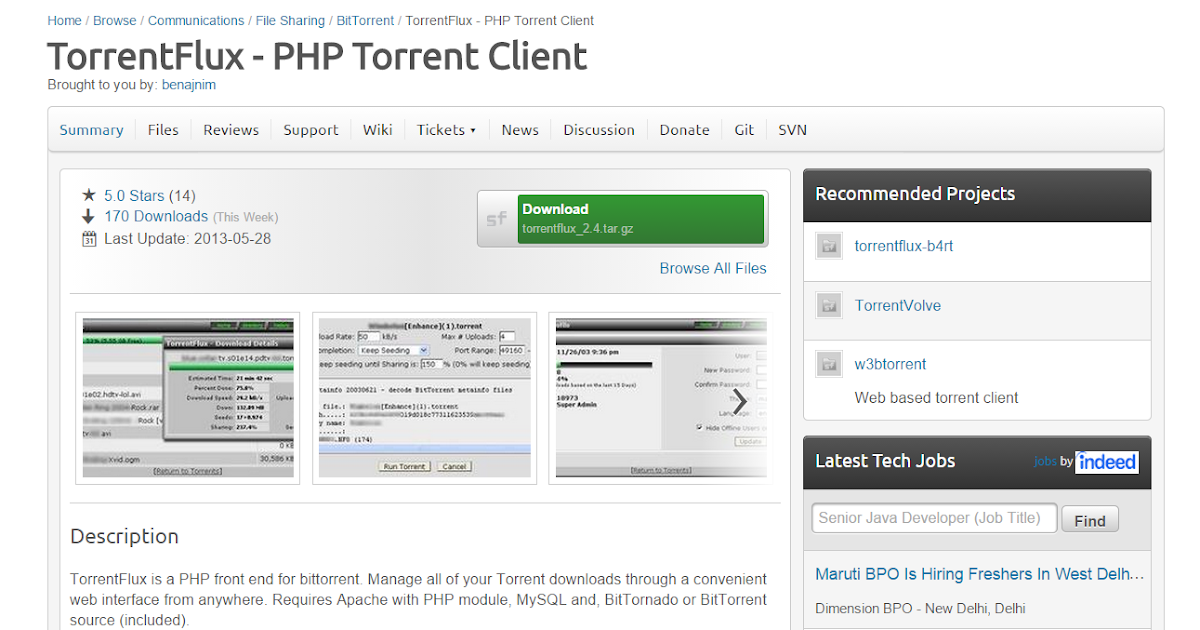The image size is (1200, 630).
Task: Click the star rating icon
Action: 88,196
